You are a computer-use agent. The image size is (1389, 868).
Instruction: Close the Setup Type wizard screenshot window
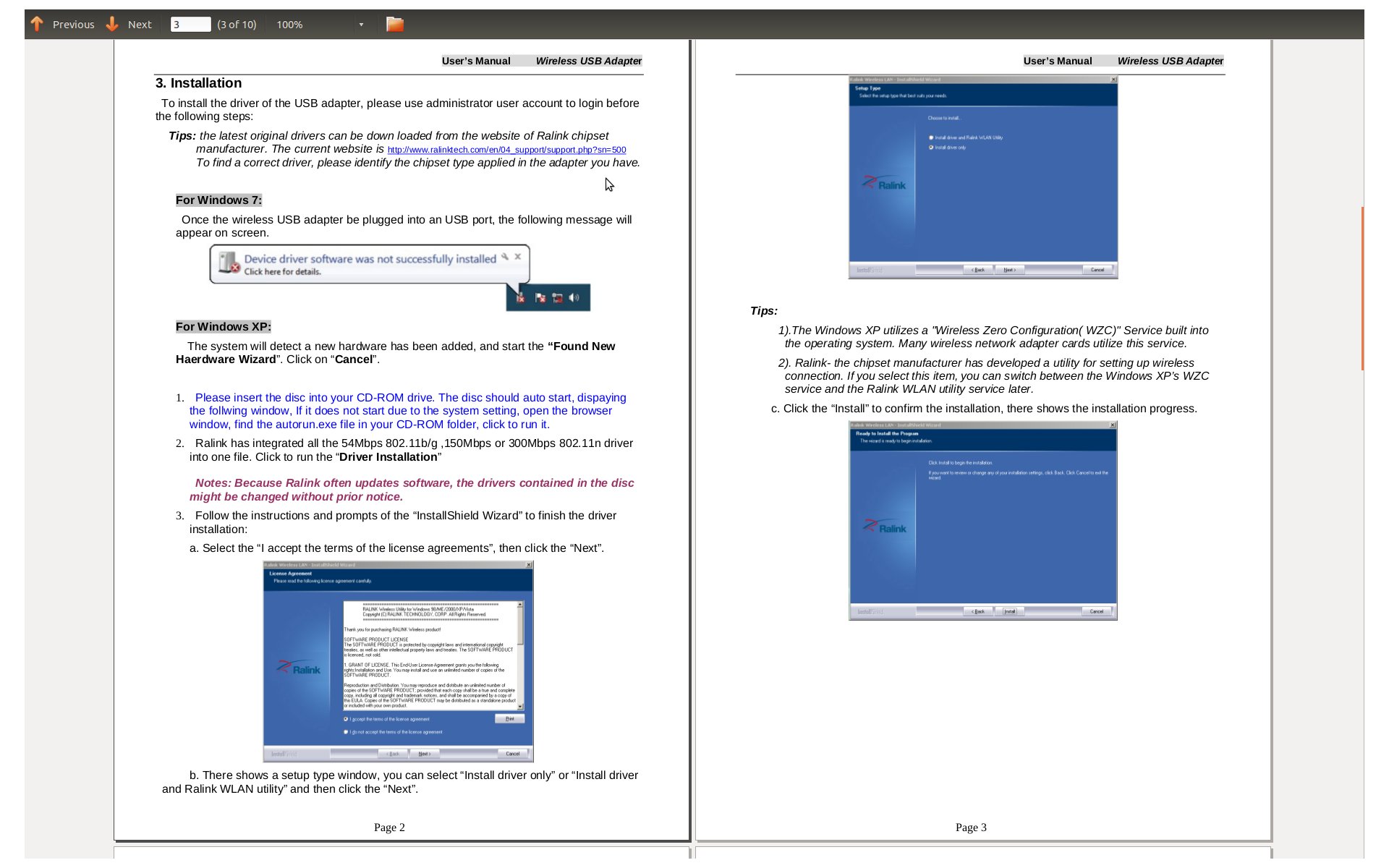[1113, 80]
